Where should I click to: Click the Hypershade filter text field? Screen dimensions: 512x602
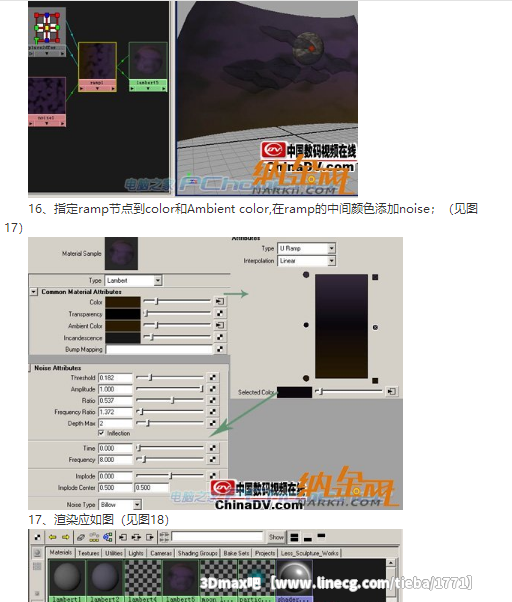coord(217,536)
